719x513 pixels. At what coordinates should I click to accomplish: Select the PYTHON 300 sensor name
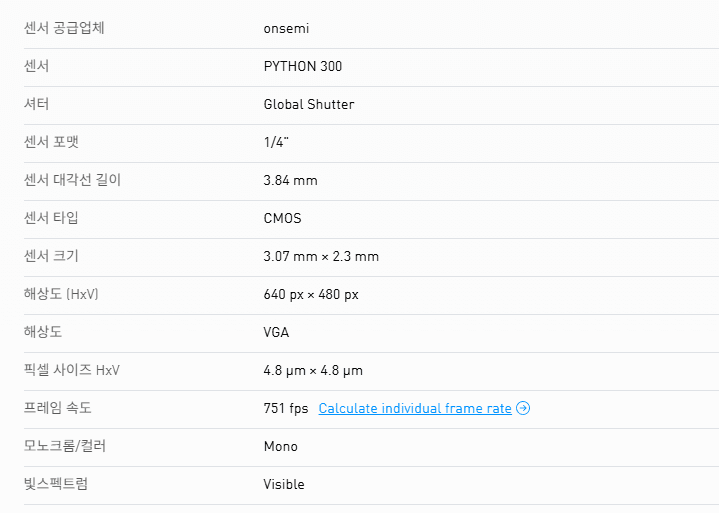click(303, 66)
